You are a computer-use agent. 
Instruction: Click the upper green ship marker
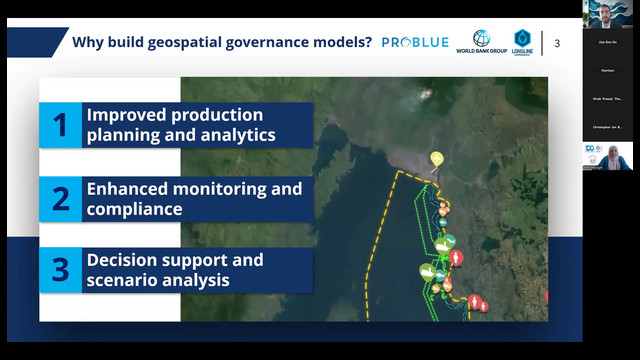[x=442, y=247]
